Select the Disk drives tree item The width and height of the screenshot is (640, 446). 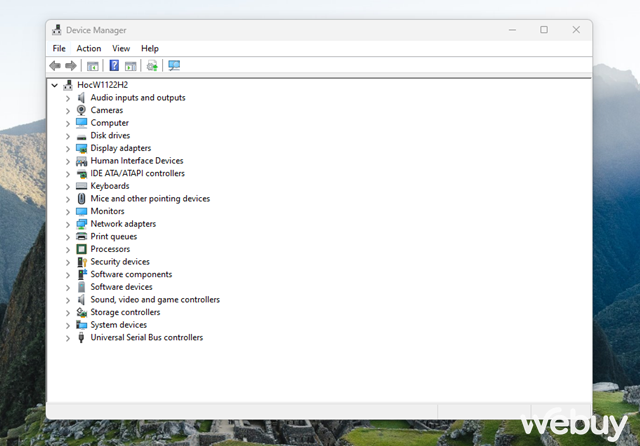coord(110,136)
